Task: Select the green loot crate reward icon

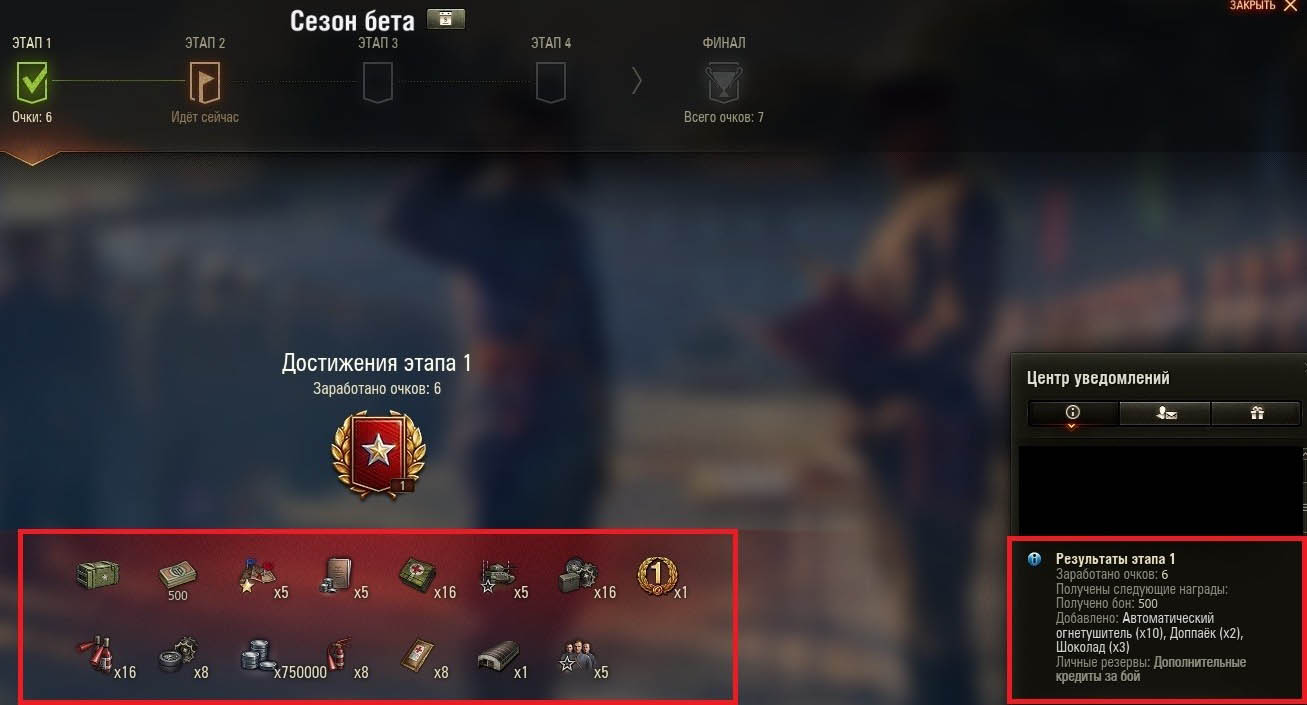Action: [97, 574]
